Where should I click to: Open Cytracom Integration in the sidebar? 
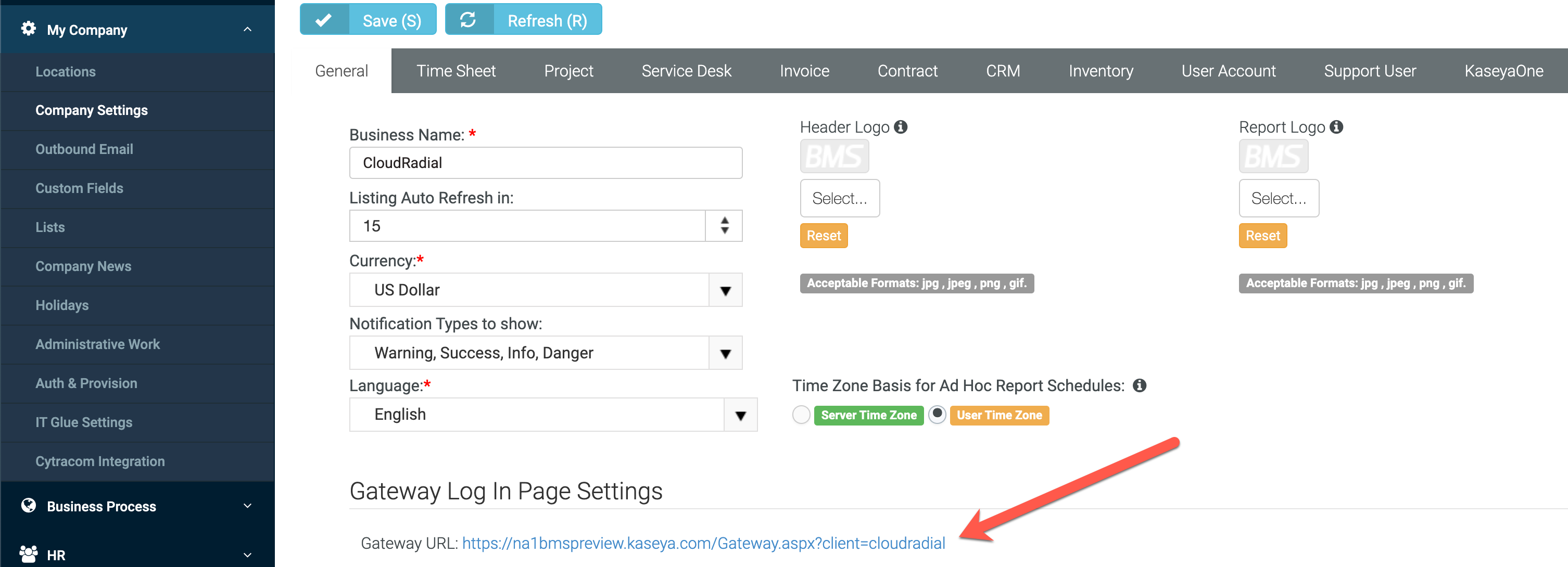pyautogui.click(x=137, y=461)
